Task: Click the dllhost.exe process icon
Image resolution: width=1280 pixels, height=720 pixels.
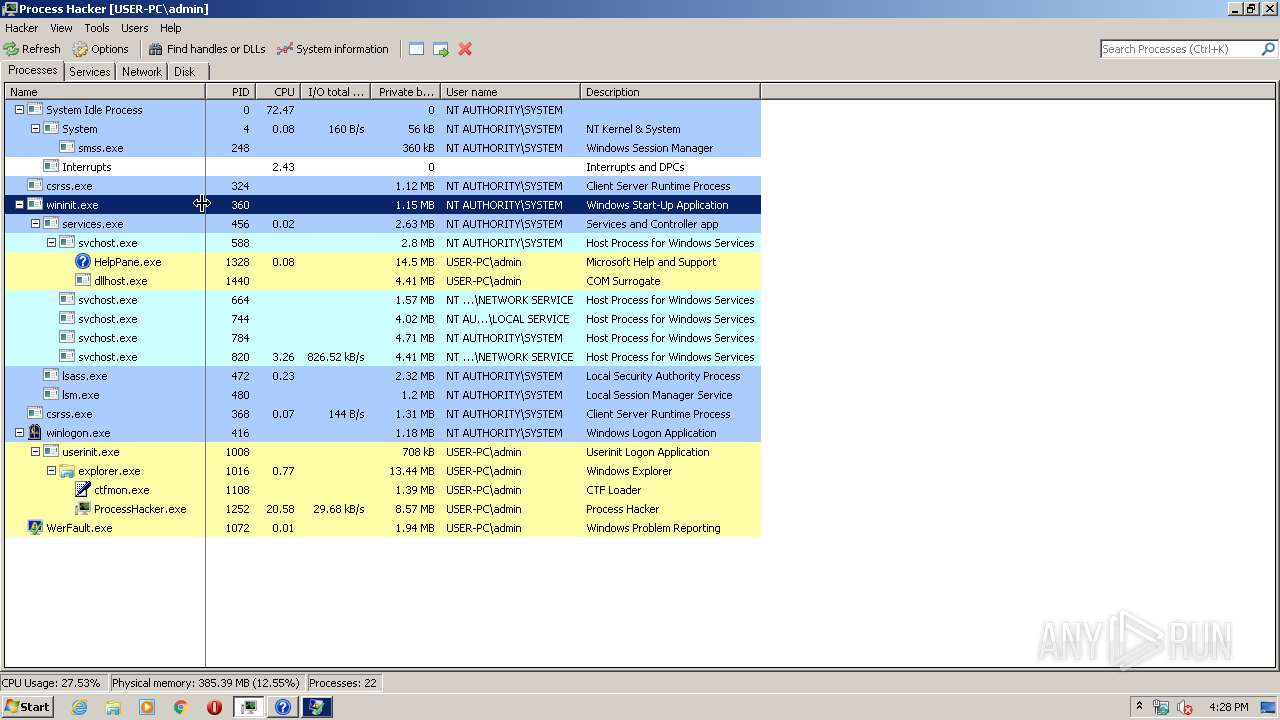Action: click(x=83, y=281)
